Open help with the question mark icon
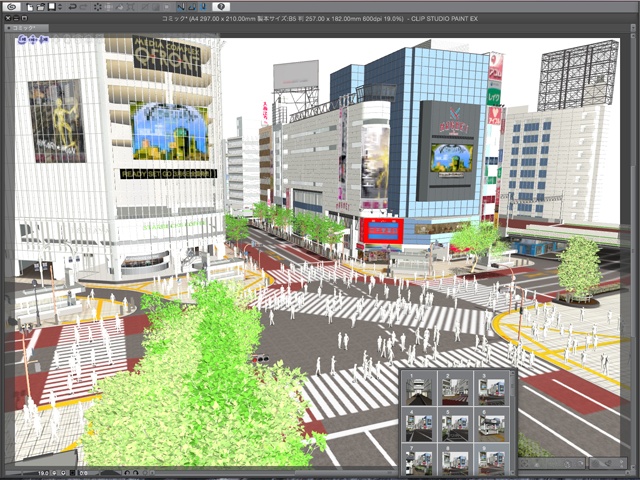The image size is (640, 480). (x=221, y=7)
